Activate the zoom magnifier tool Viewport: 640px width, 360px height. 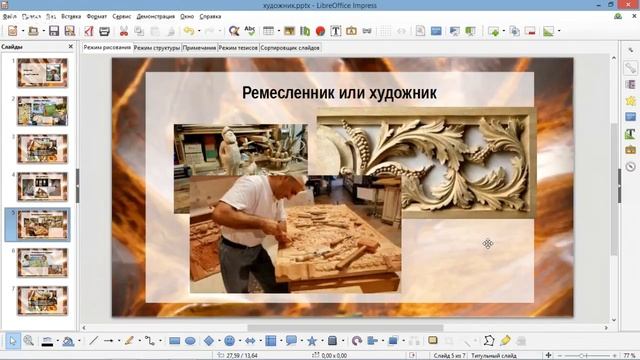click(x=28, y=340)
